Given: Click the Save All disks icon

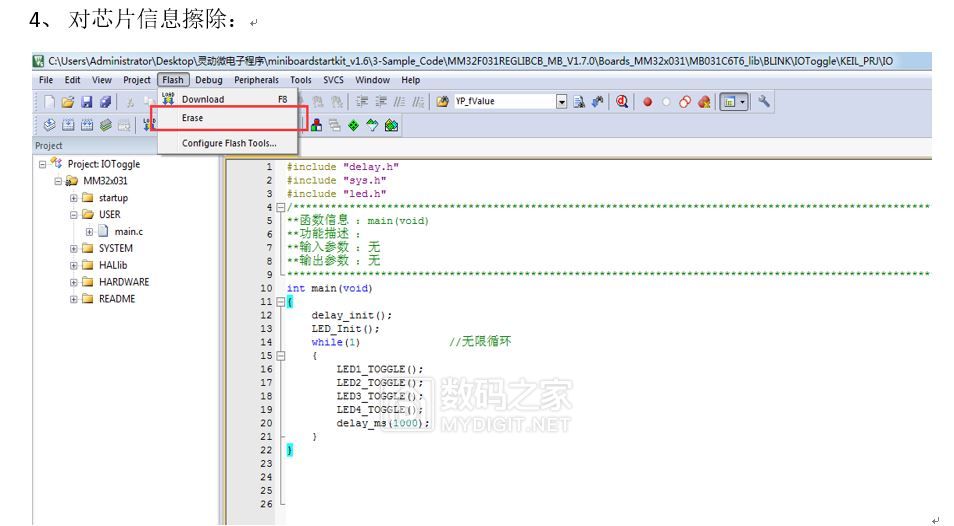Looking at the screenshot, I should coord(105,102).
